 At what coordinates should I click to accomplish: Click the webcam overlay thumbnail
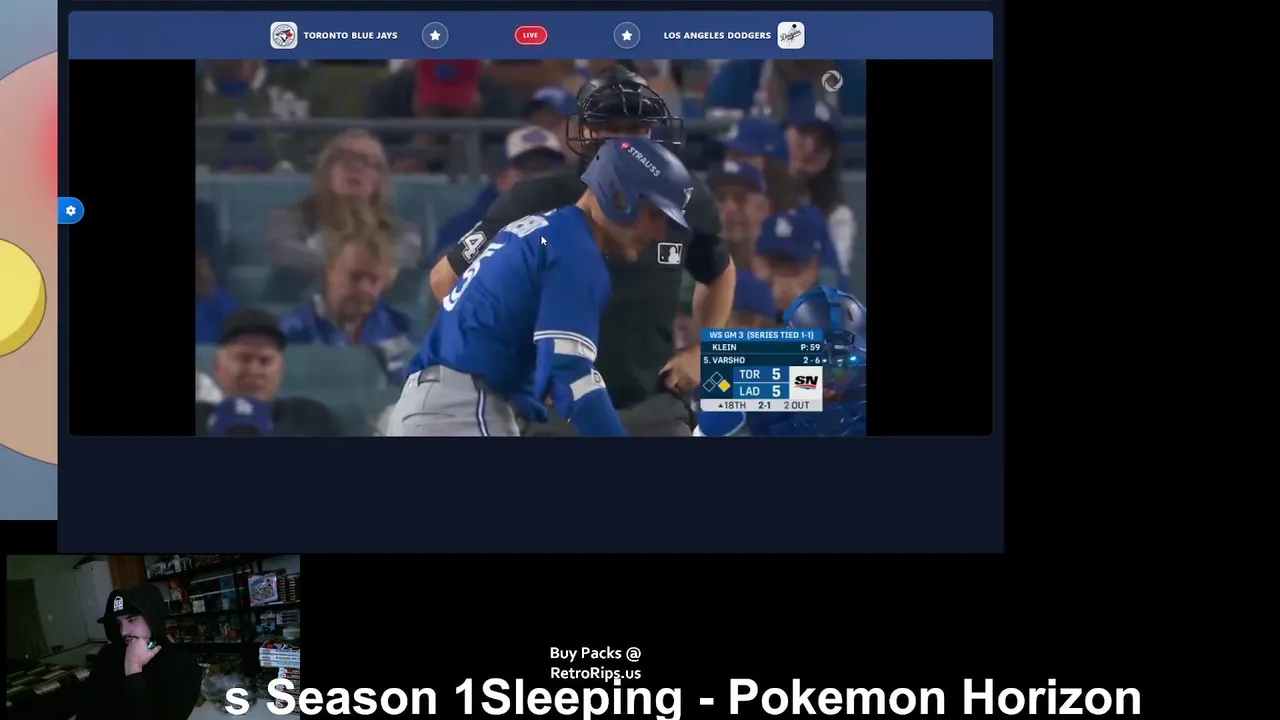pos(152,637)
